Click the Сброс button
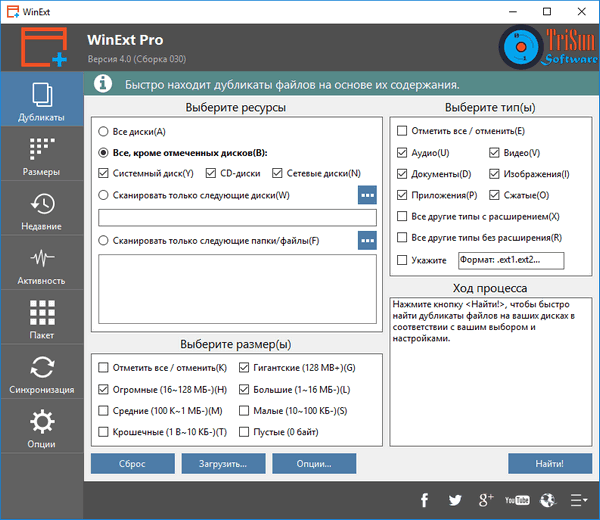 133,463
